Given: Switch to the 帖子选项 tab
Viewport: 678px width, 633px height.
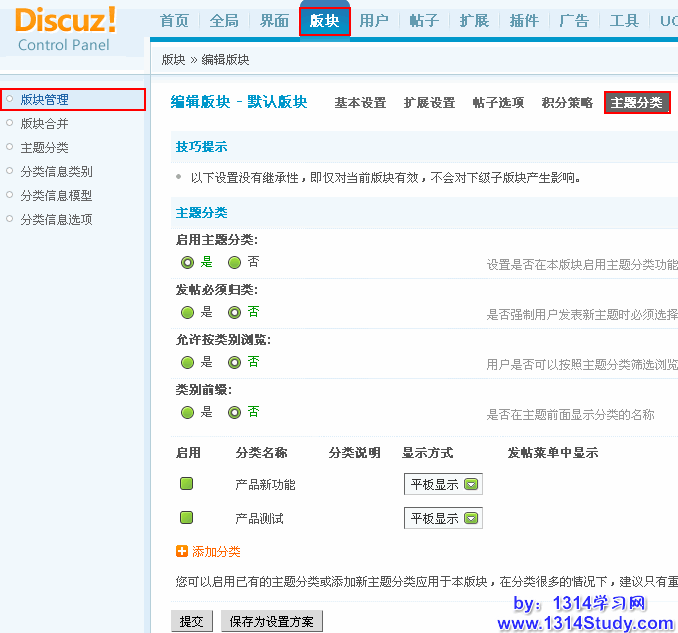Looking at the screenshot, I should click(498, 103).
